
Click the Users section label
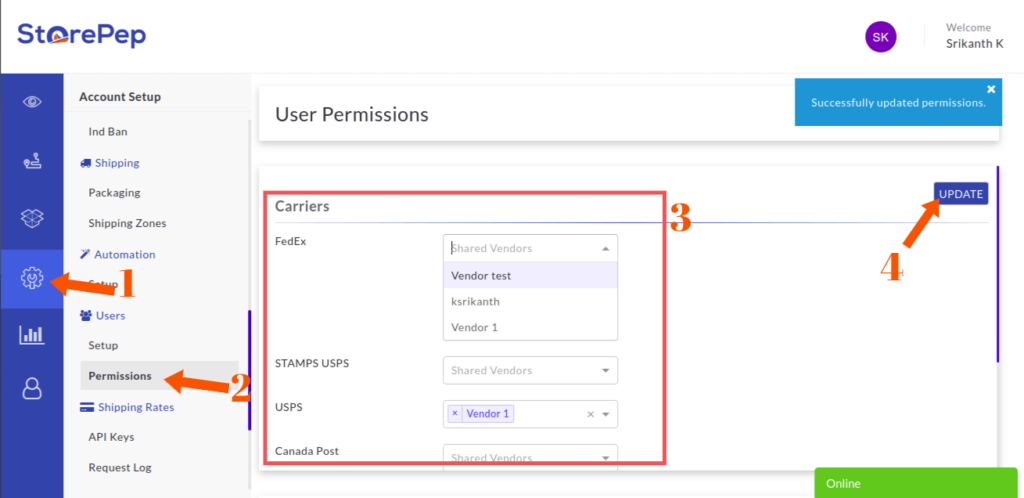click(x=110, y=315)
